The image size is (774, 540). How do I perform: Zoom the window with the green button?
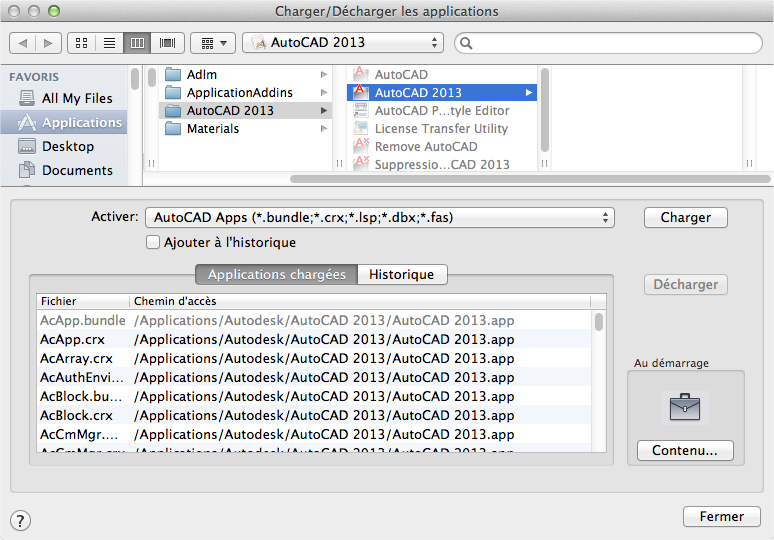(54, 11)
